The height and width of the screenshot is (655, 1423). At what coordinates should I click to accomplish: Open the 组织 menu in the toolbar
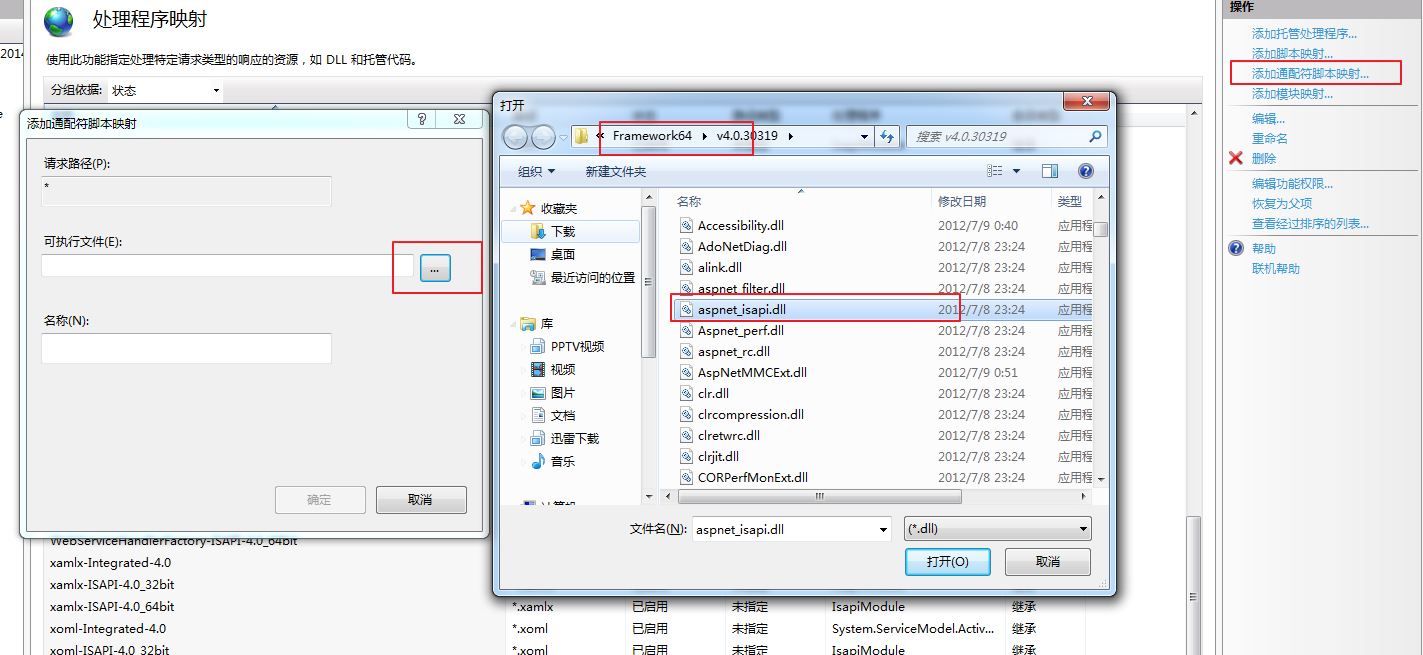536,172
